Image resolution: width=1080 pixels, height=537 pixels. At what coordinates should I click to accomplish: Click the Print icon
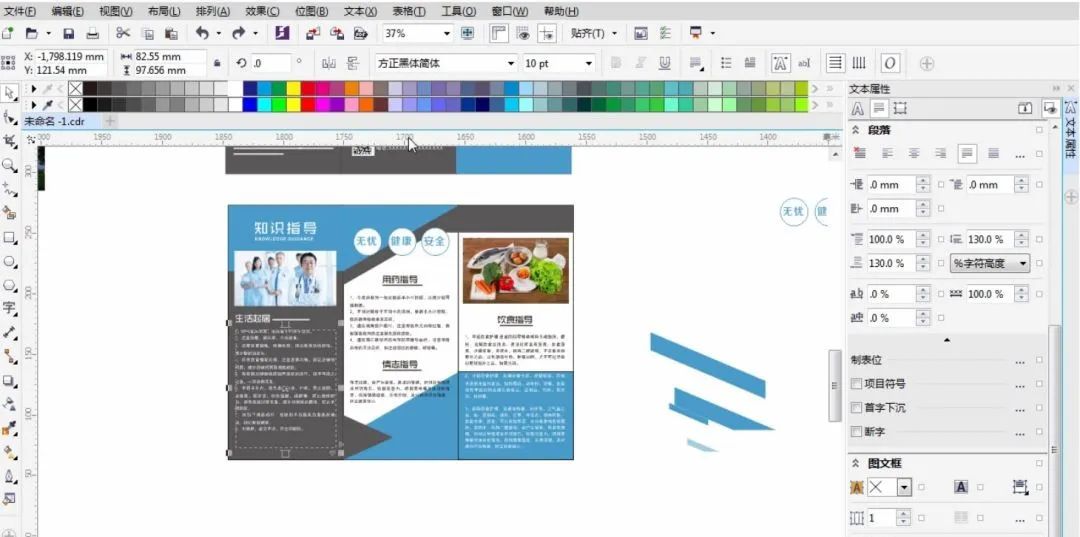tap(92, 33)
